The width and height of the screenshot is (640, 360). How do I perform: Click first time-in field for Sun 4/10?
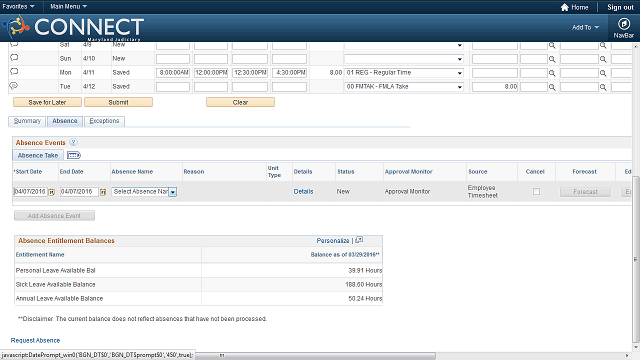(x=173, y=59)
